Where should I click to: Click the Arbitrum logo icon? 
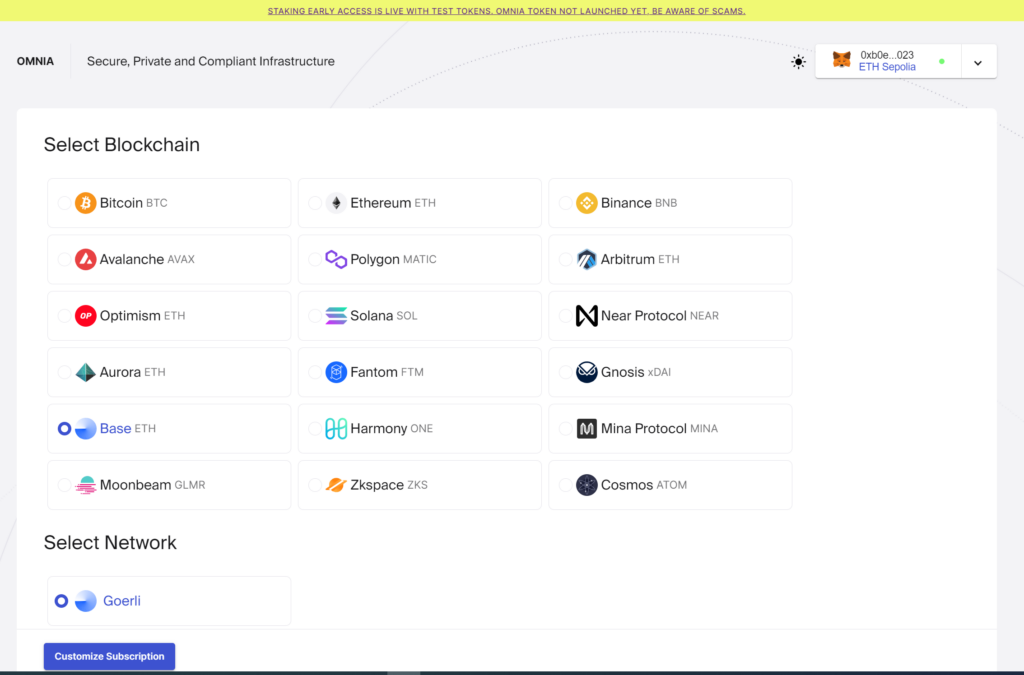click(586, 259)
